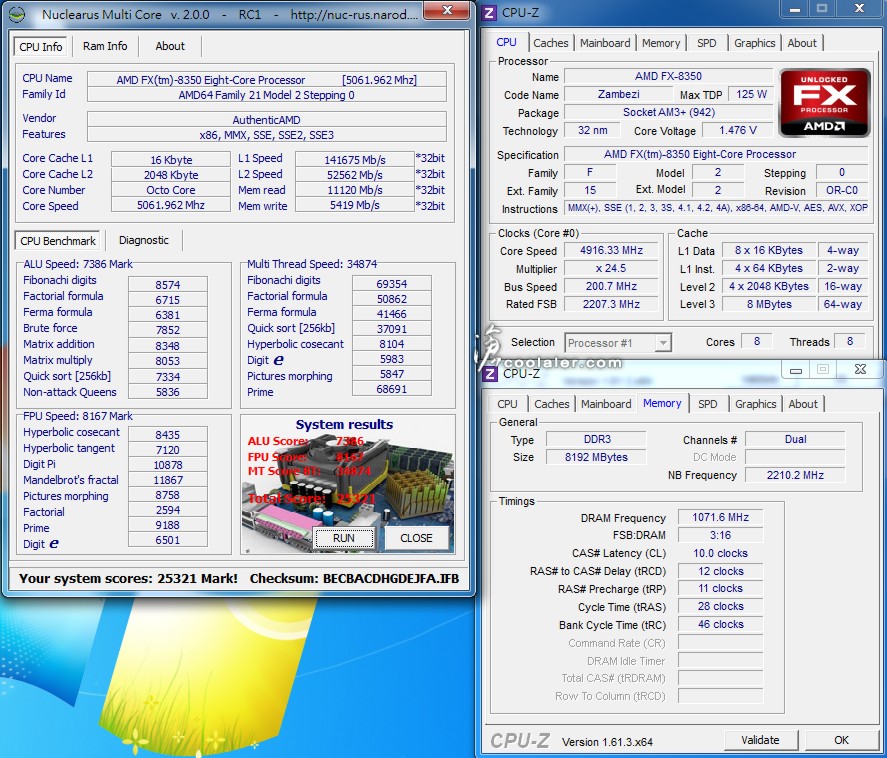Click the memory Size 8192 MBytes value
Viewport: 887px width, 758px height.
click(x=597, y=457)
